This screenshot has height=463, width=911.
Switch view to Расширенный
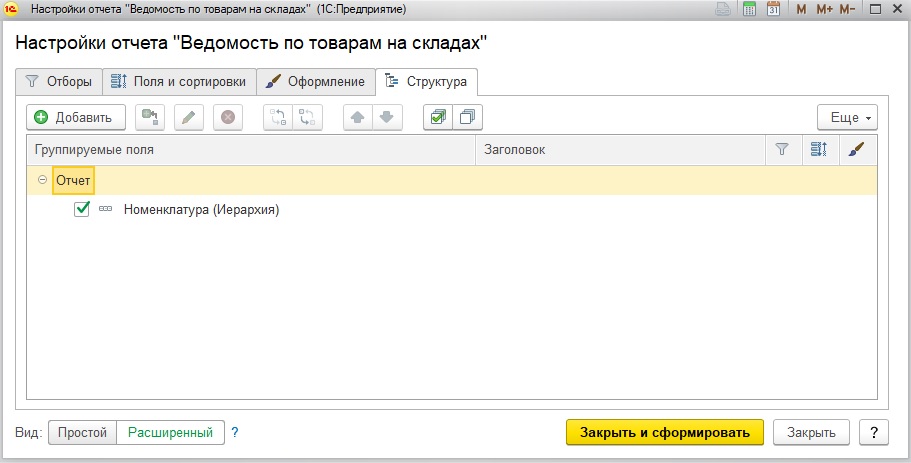pyautogui.click(x=170, y=433)
